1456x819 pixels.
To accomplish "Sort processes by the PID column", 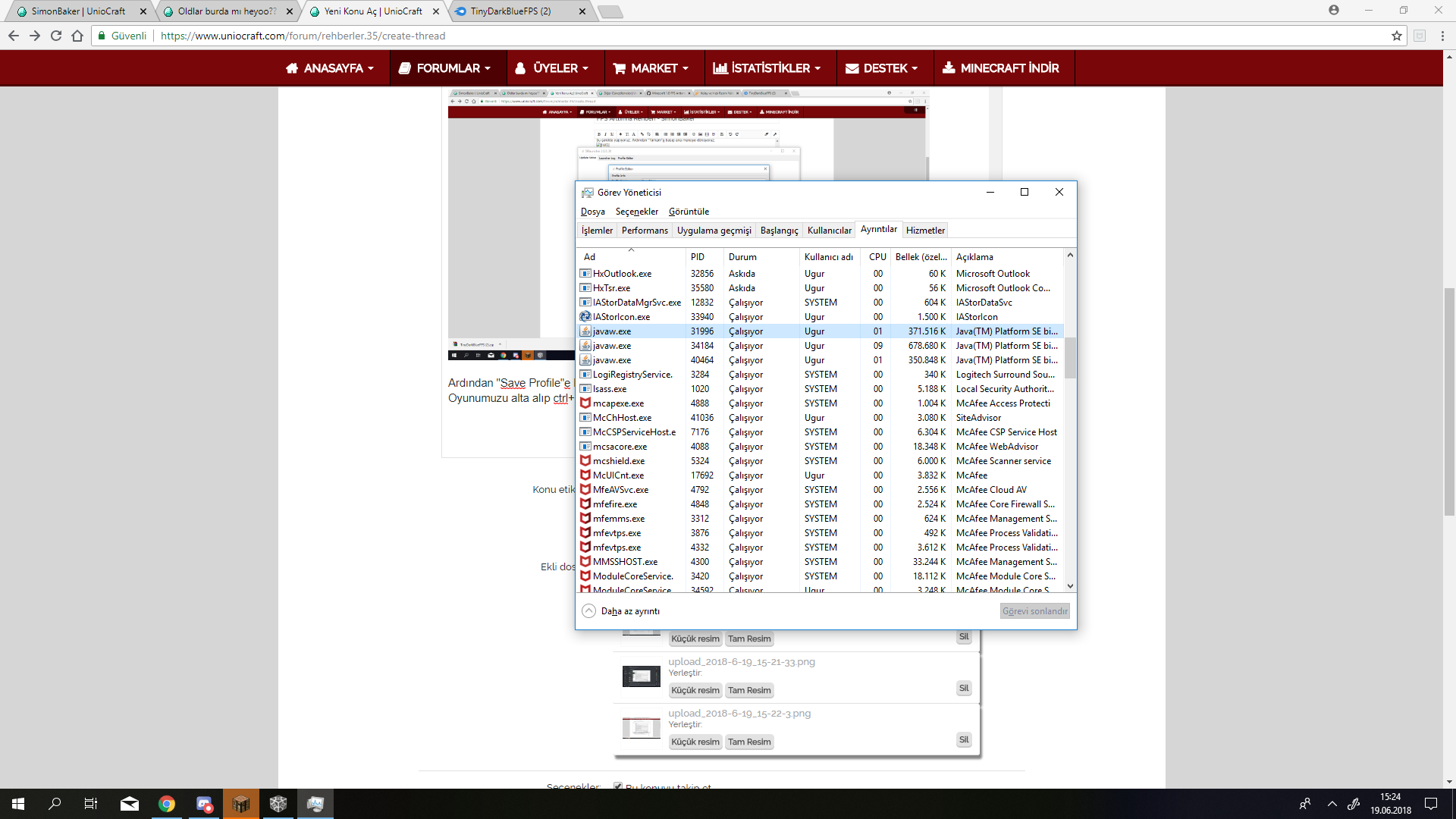I will [704, 257].
